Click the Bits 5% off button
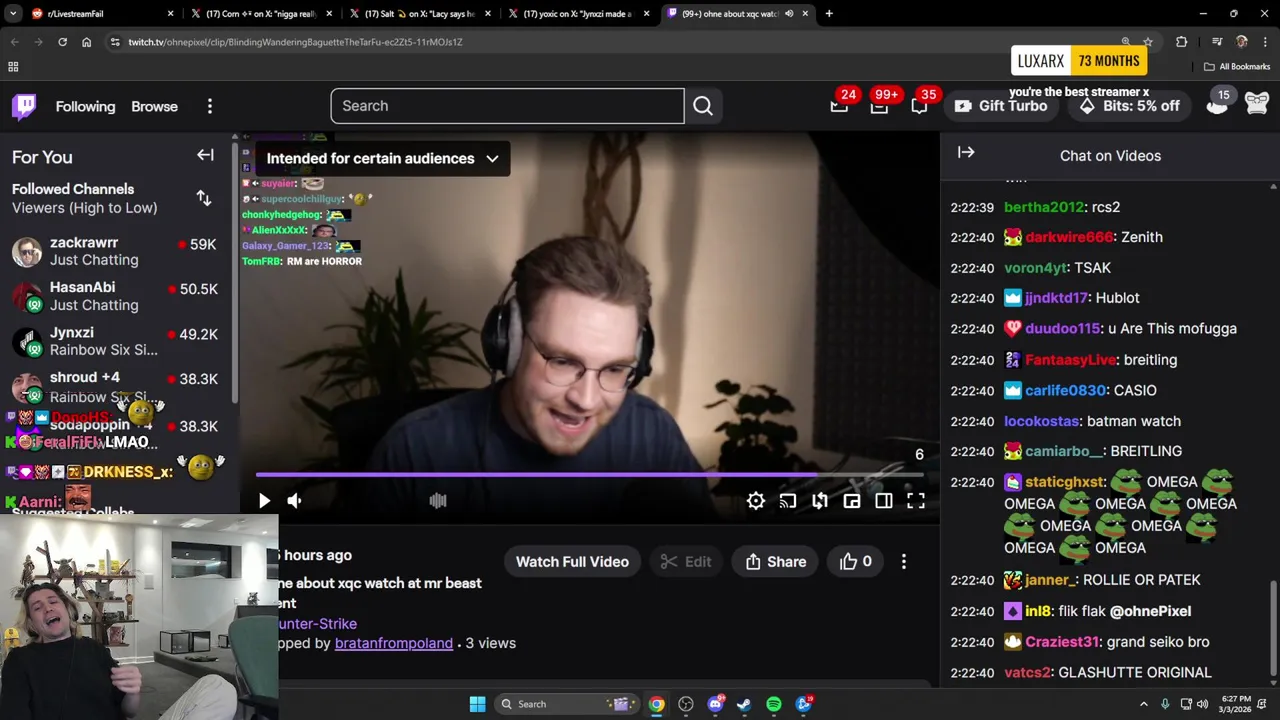1280x720 pixels. 1129,106
